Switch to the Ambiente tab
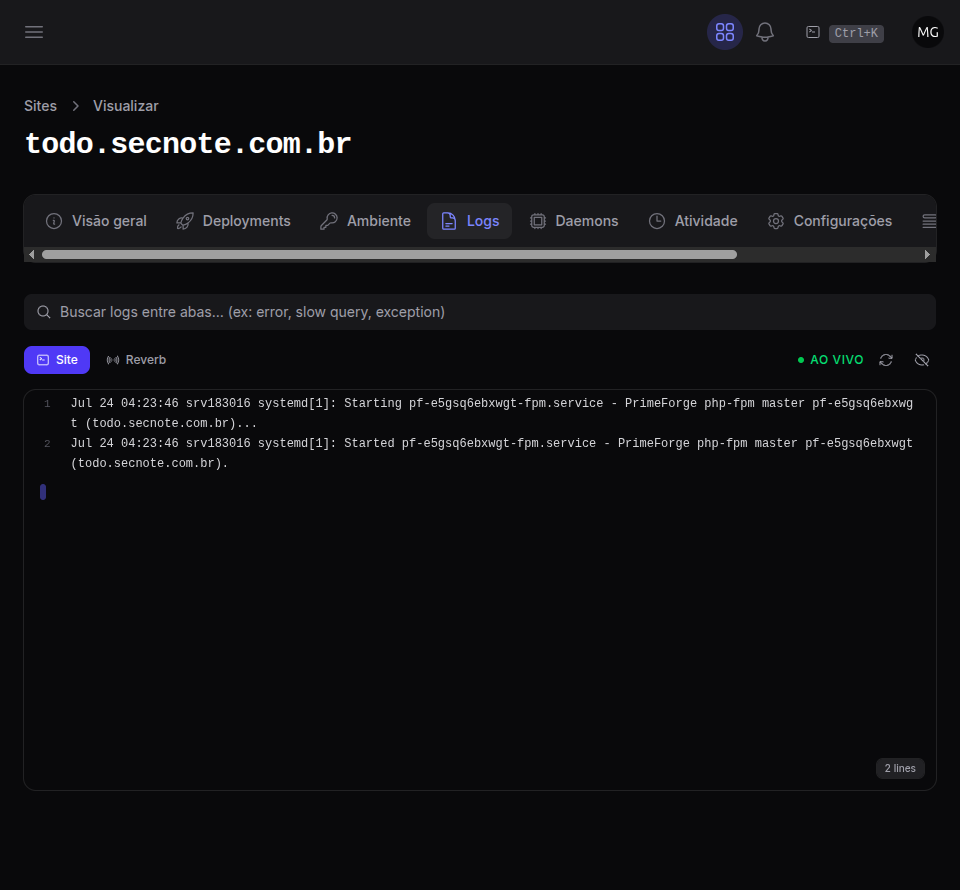The height and width of the screenshot is (890, 960). 366,221
